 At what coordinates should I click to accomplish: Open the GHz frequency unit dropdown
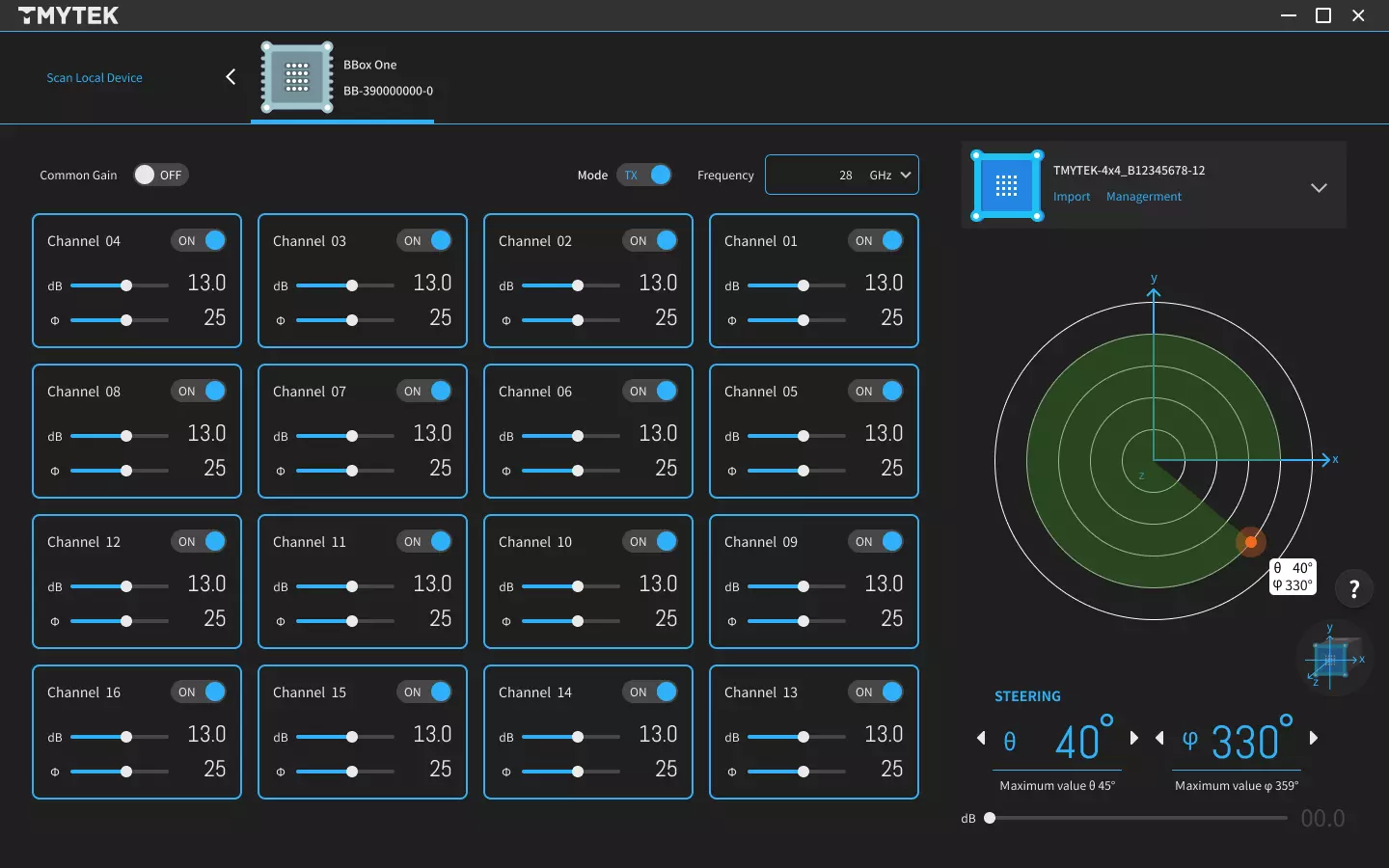click(x=890, y=176)
